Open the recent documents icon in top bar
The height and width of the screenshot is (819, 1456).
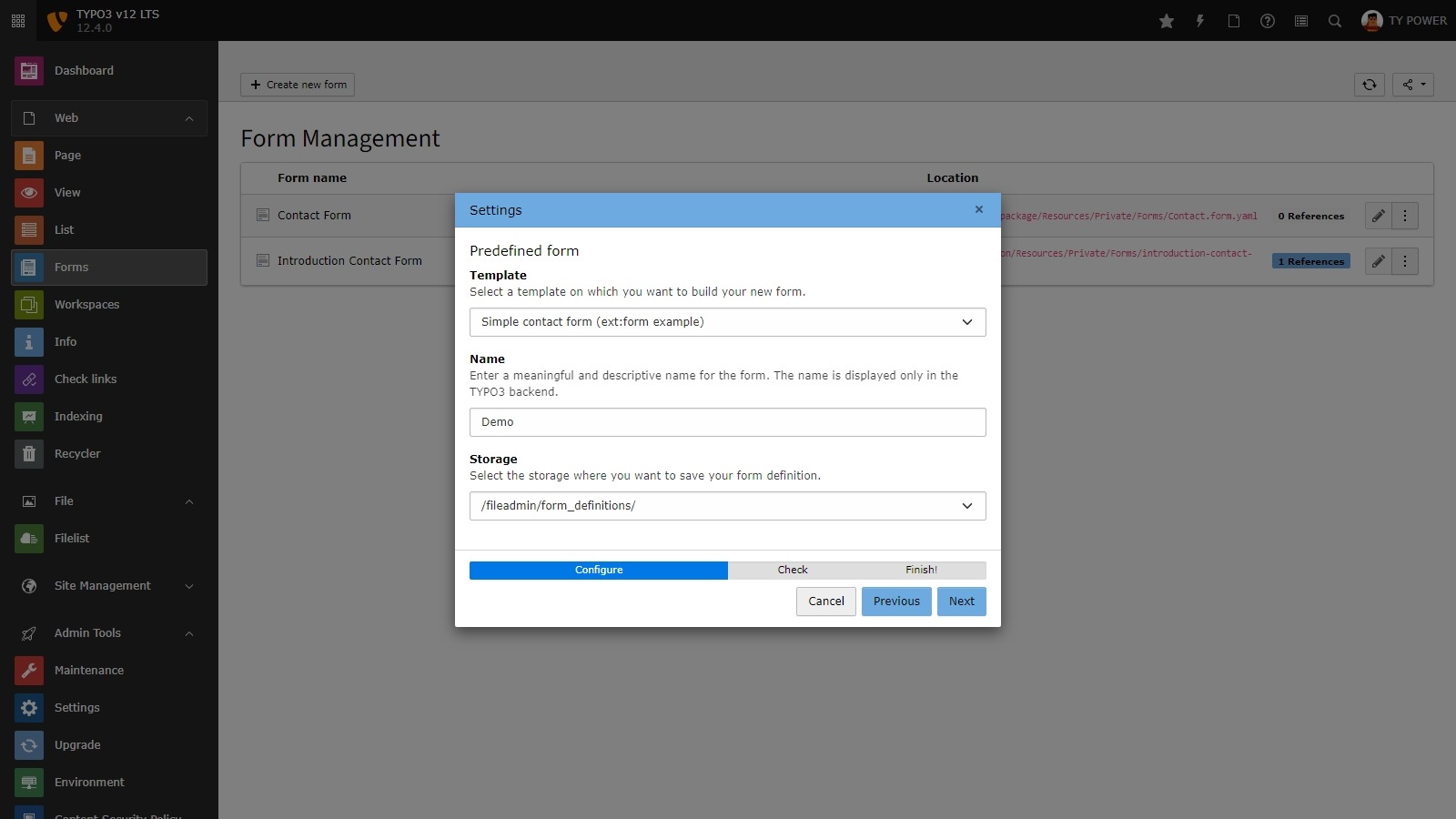(1234, 21)
